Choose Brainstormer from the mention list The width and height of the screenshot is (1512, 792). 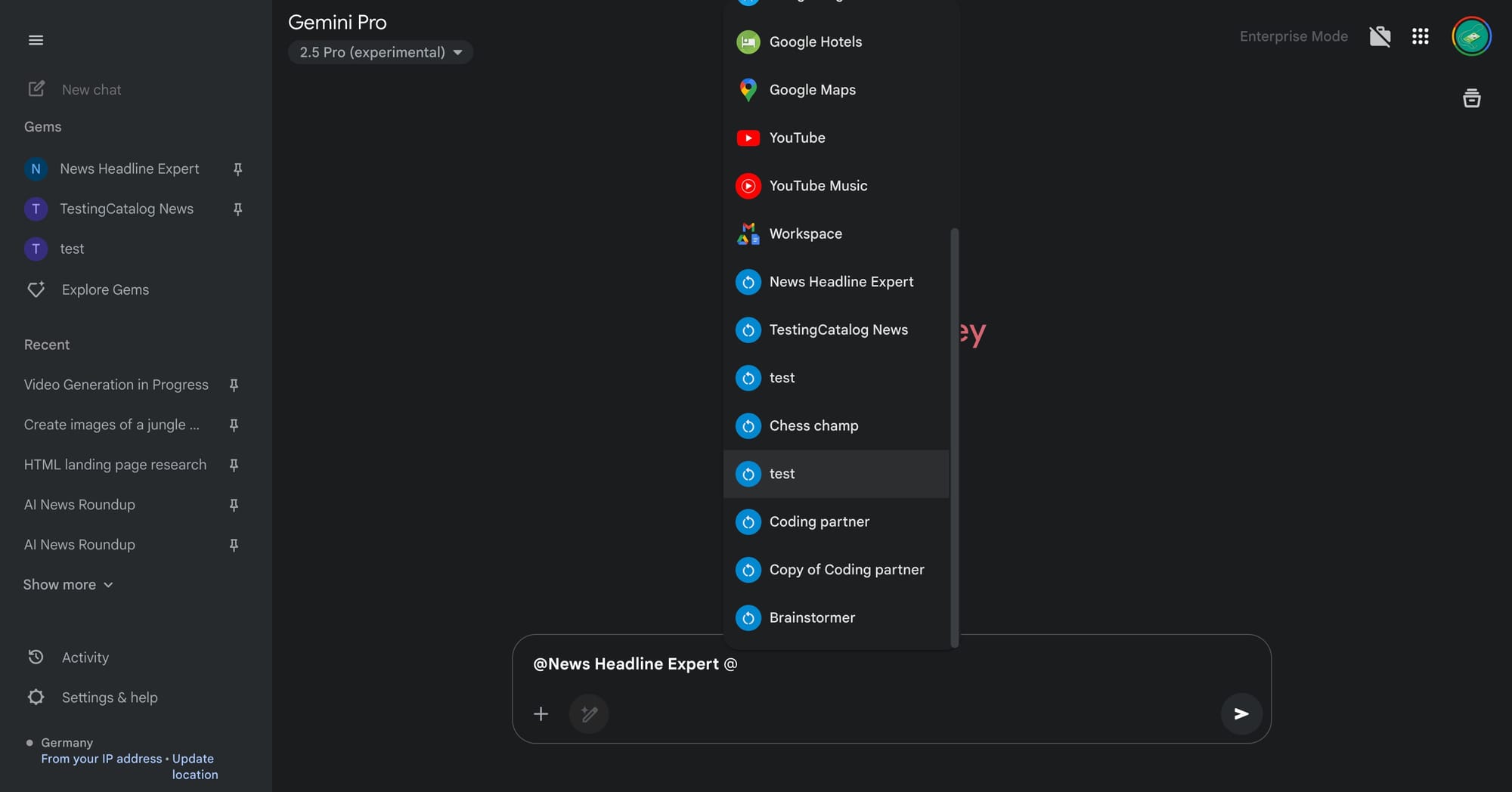[x=836, y=618]
